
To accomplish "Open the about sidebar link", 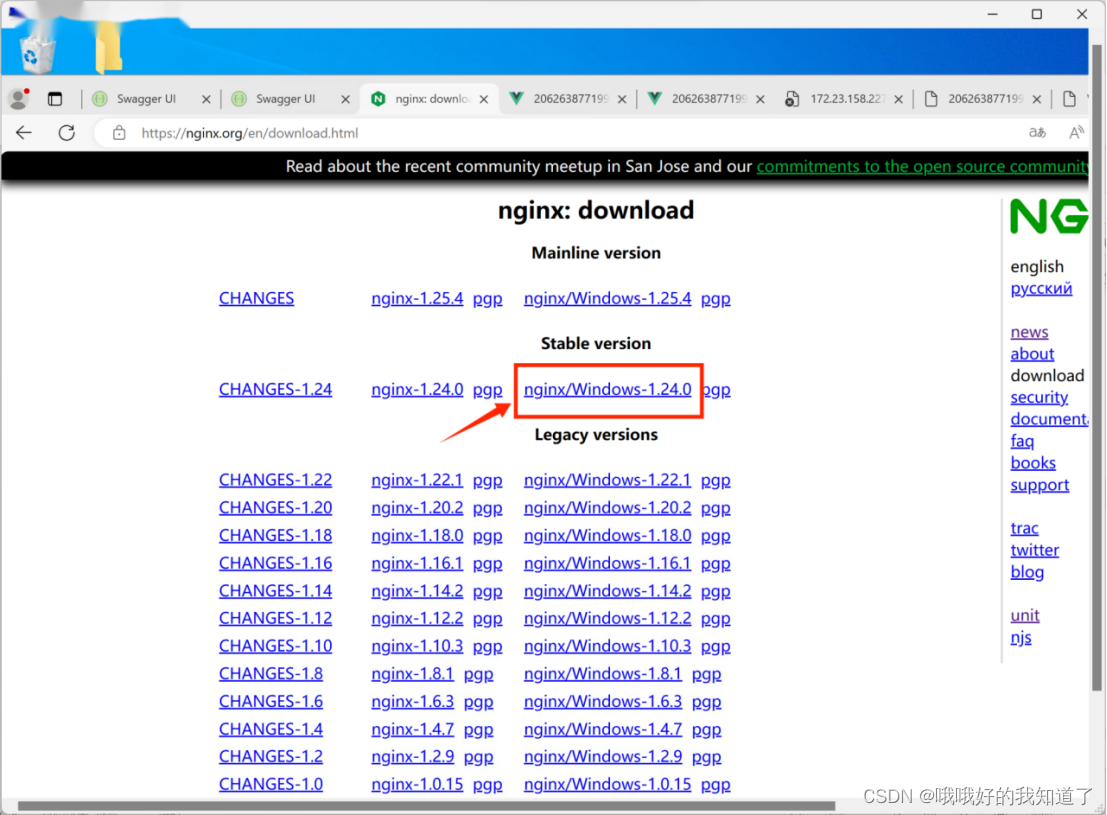I will 1032,354.
